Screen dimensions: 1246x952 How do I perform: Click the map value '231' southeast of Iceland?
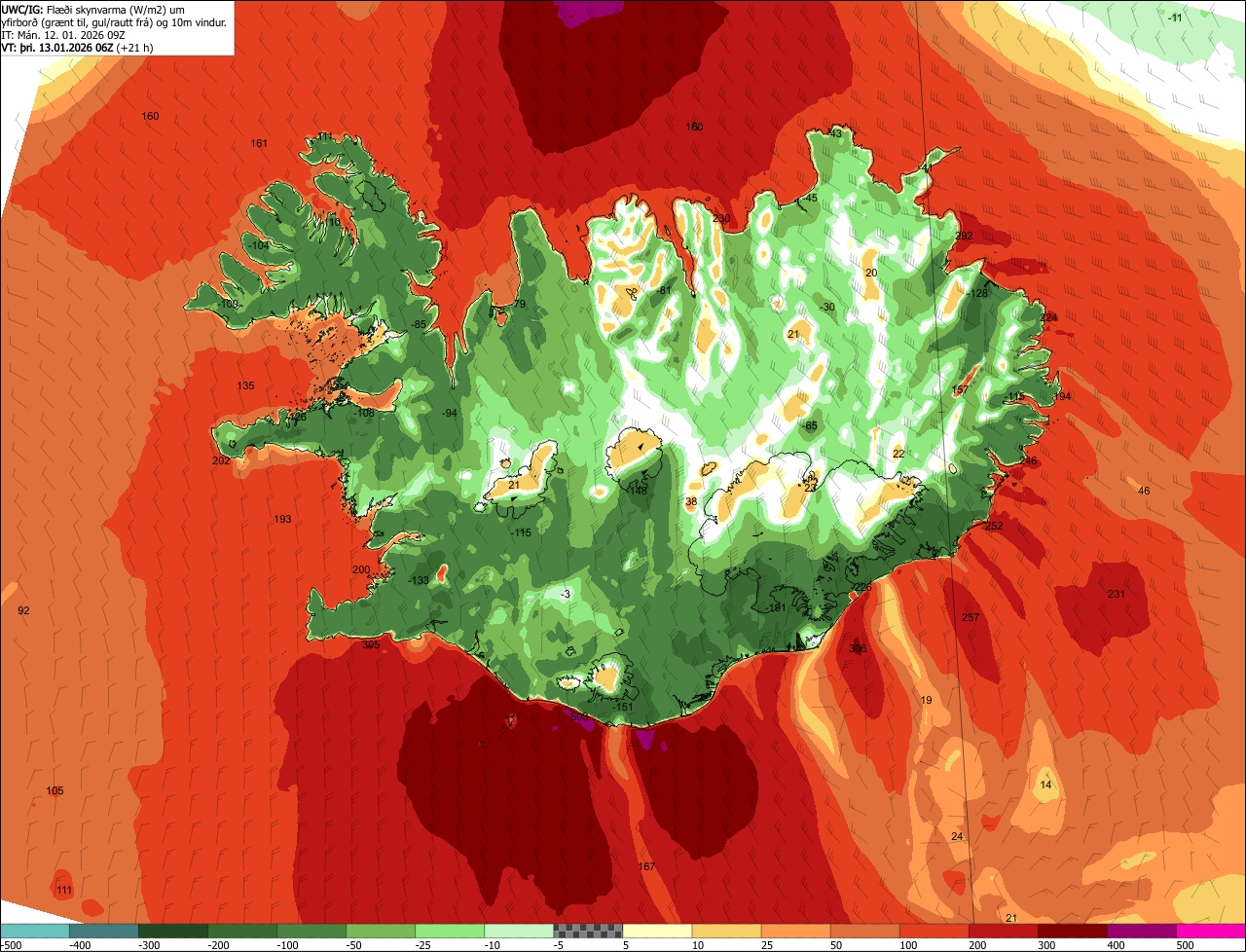1117,594
